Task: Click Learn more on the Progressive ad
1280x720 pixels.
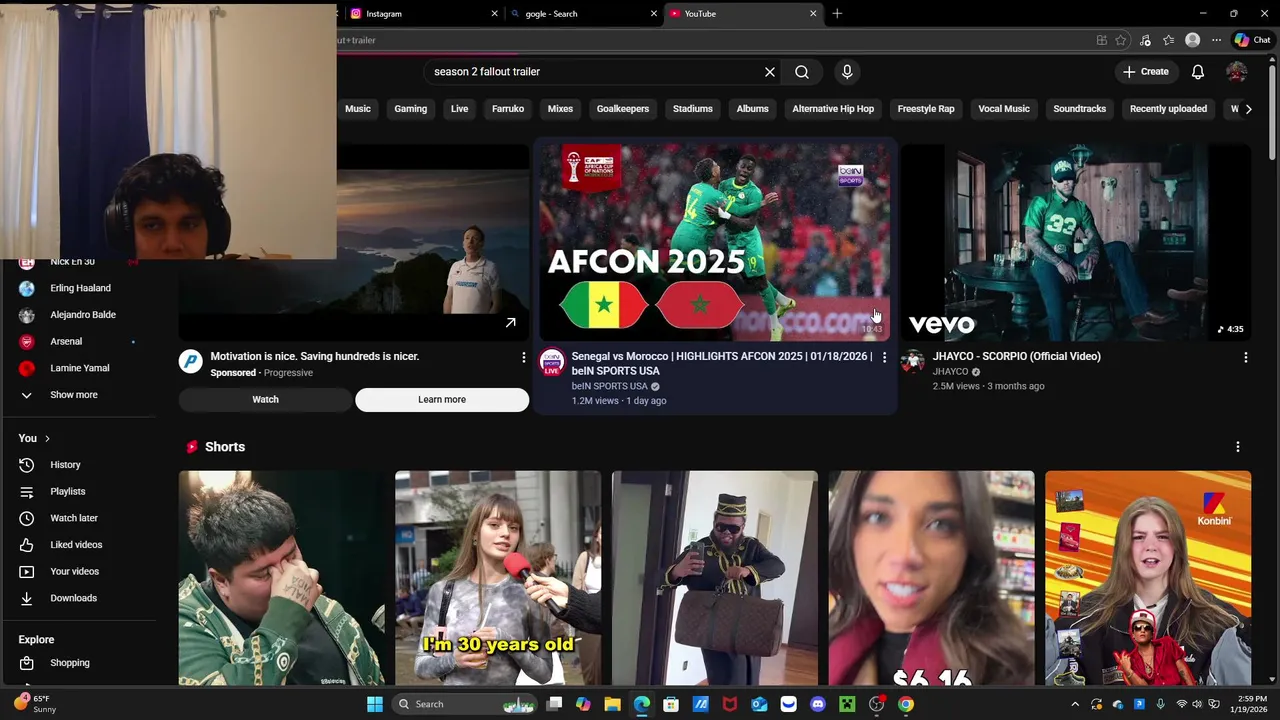Action: coord(442,399)
